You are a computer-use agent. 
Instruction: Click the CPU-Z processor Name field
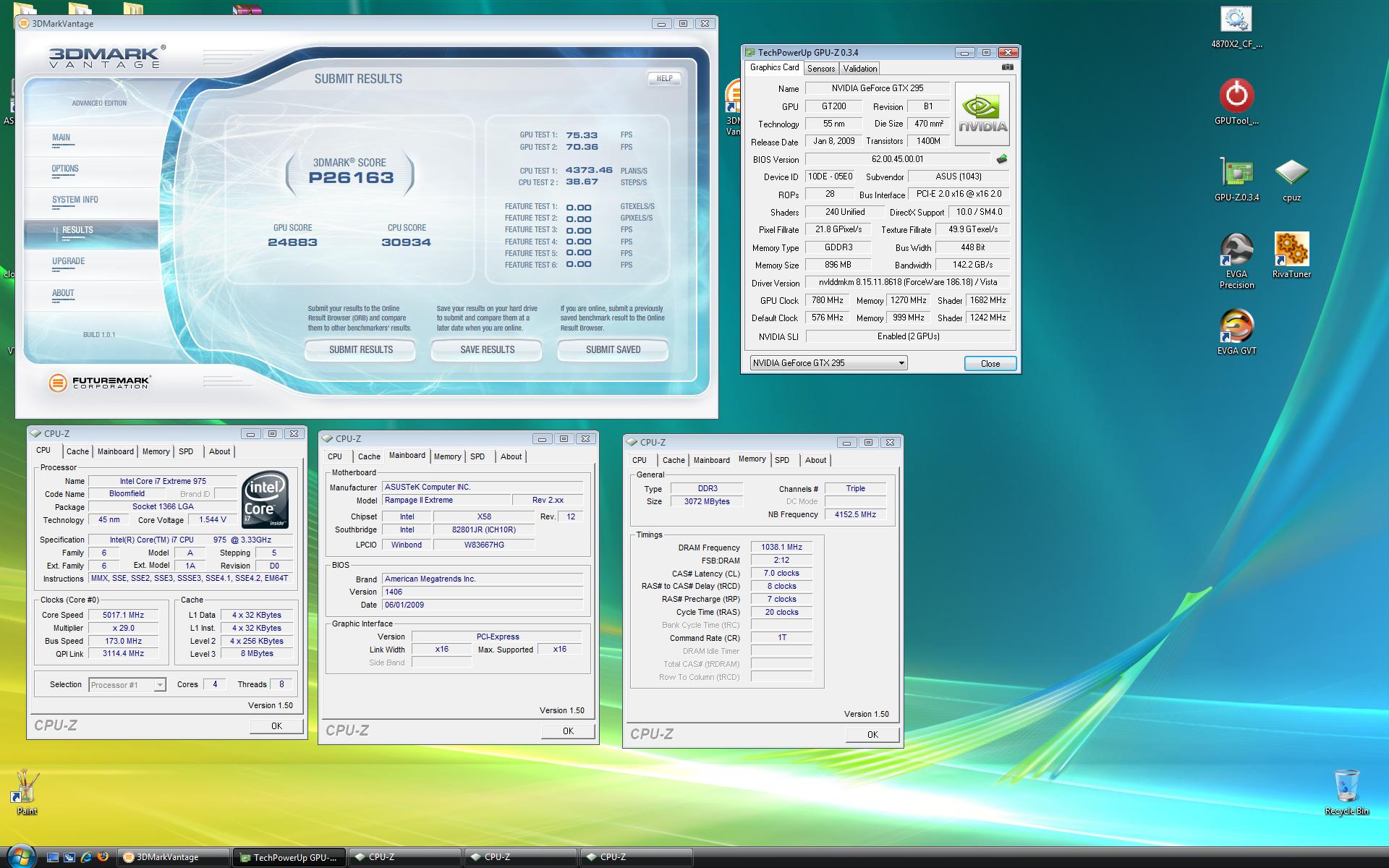pos(163,481)
